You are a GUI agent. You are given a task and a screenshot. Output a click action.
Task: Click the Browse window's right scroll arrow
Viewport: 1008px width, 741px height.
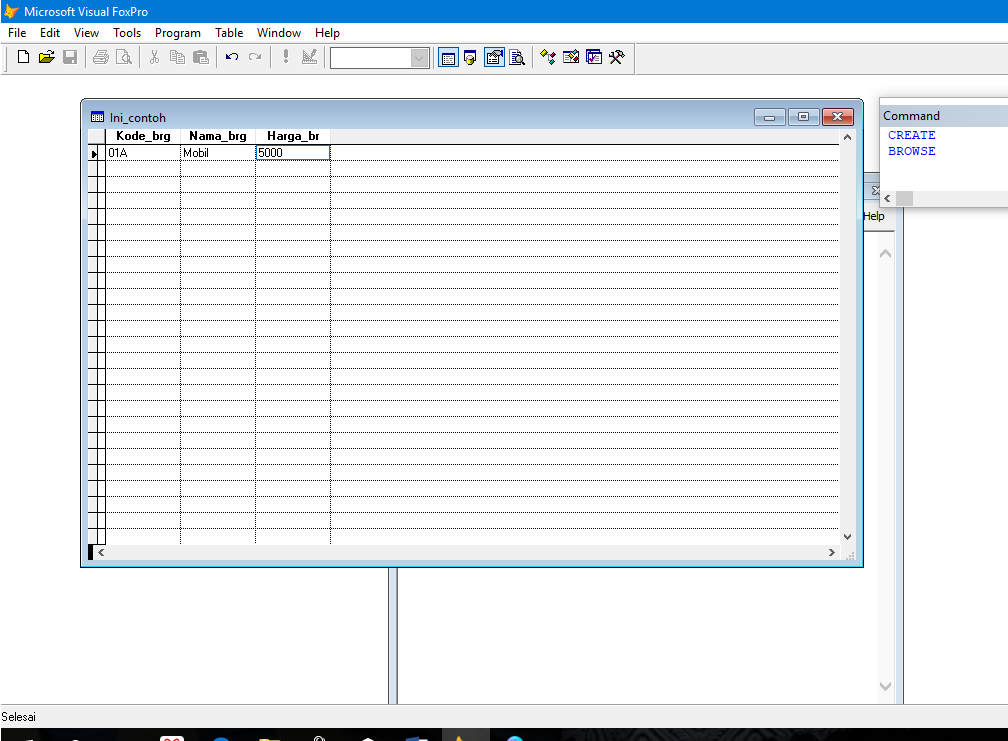831,551
